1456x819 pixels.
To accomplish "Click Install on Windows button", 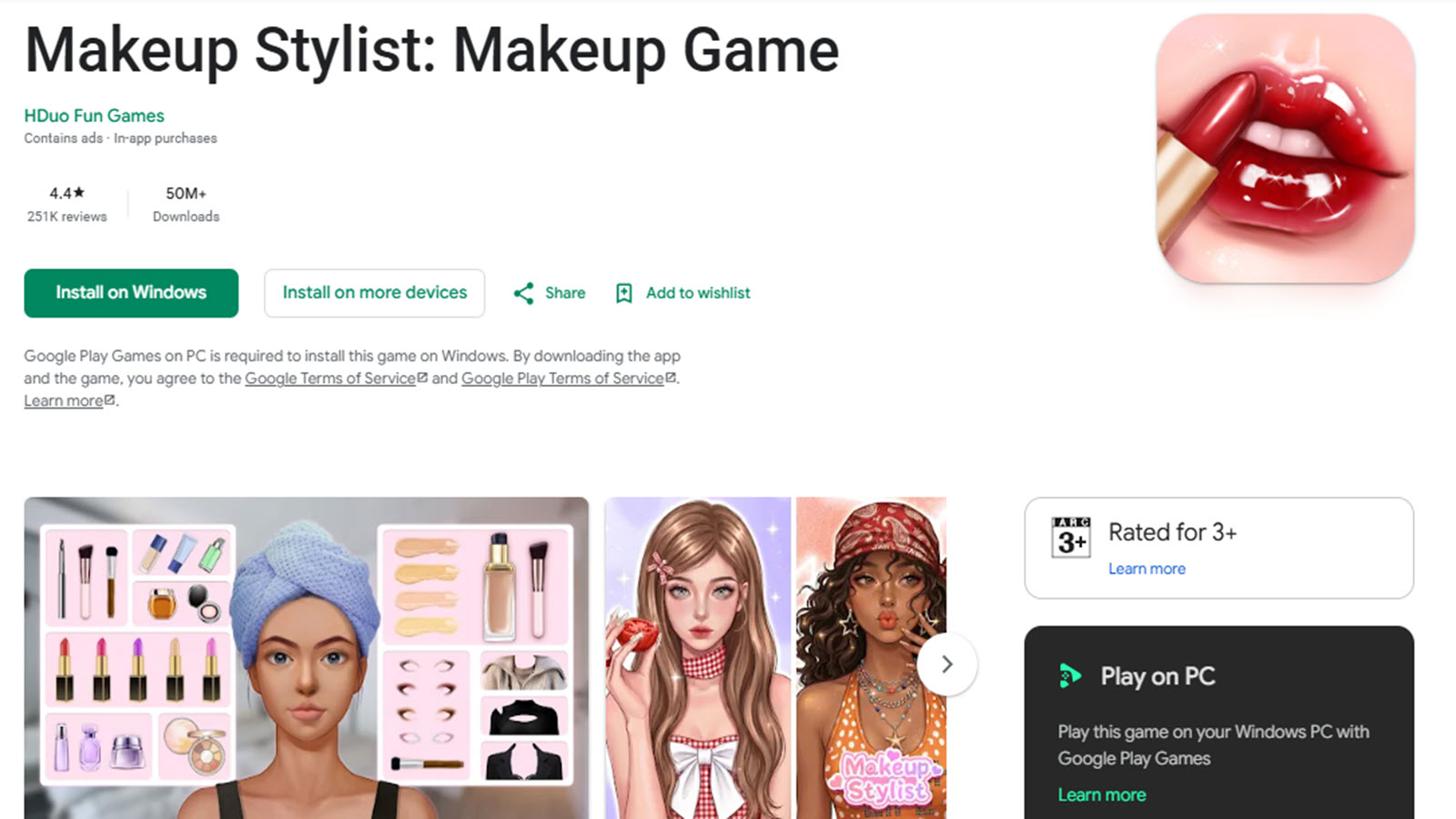I will click(131, 293).
